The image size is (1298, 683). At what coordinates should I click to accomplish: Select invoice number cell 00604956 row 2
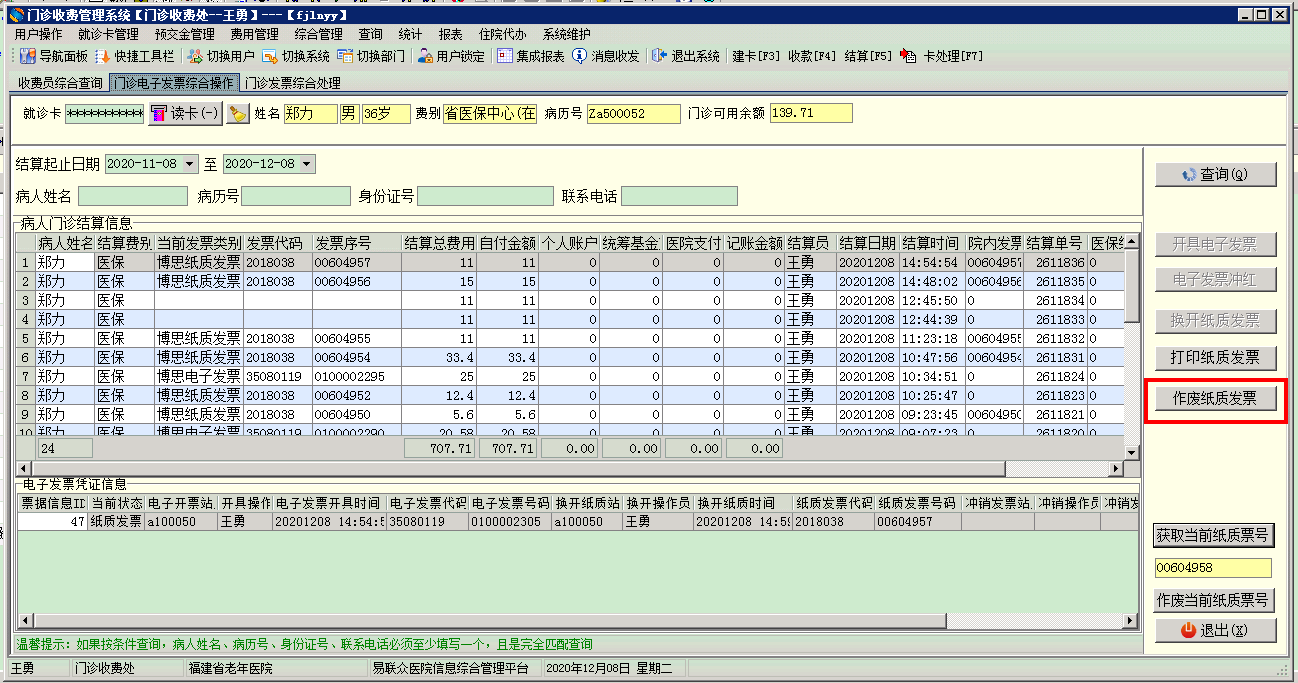[x=356, y=281]
